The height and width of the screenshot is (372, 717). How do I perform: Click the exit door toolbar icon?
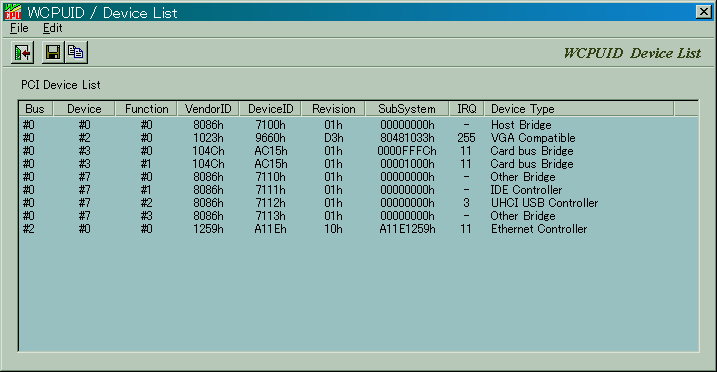22,53
